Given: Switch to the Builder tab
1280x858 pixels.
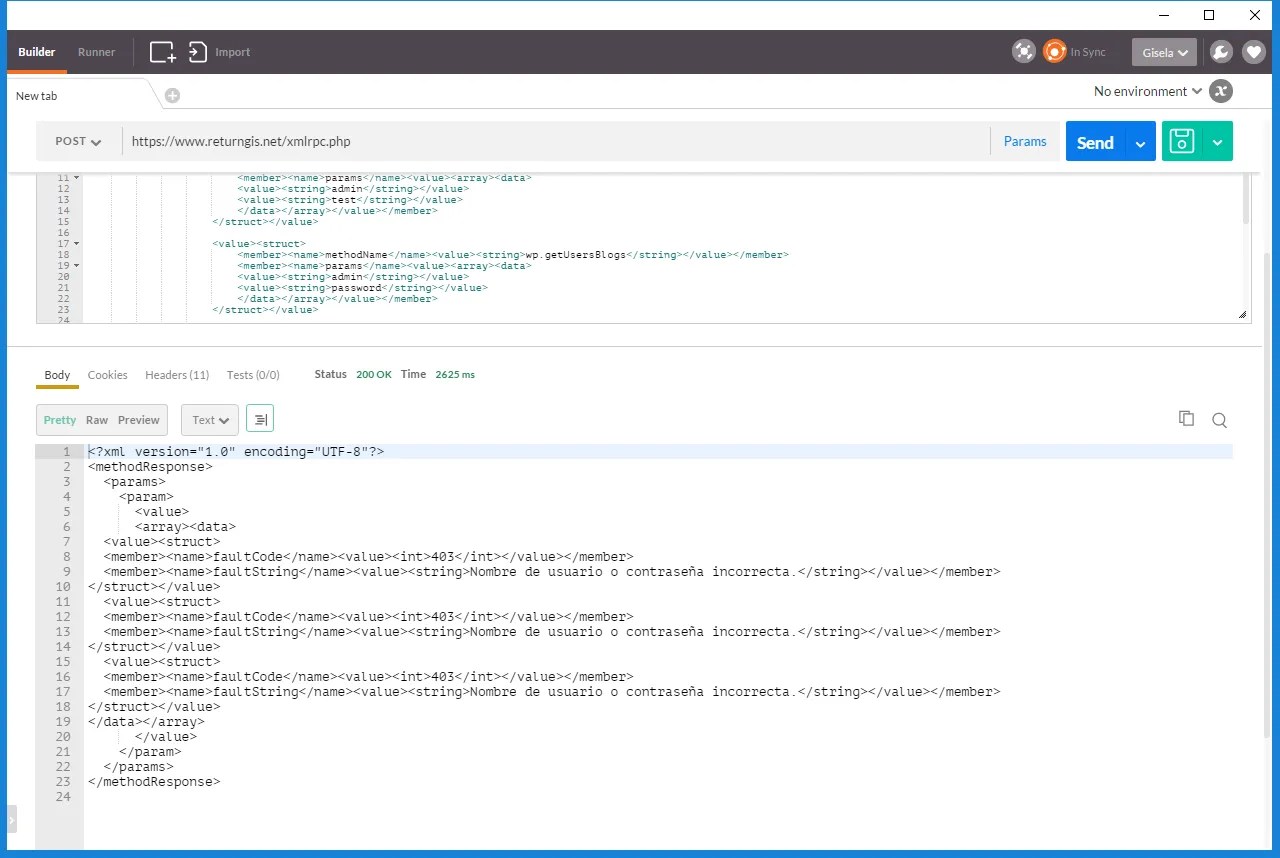Looking at the screenshot, I should tap(37, 52).
